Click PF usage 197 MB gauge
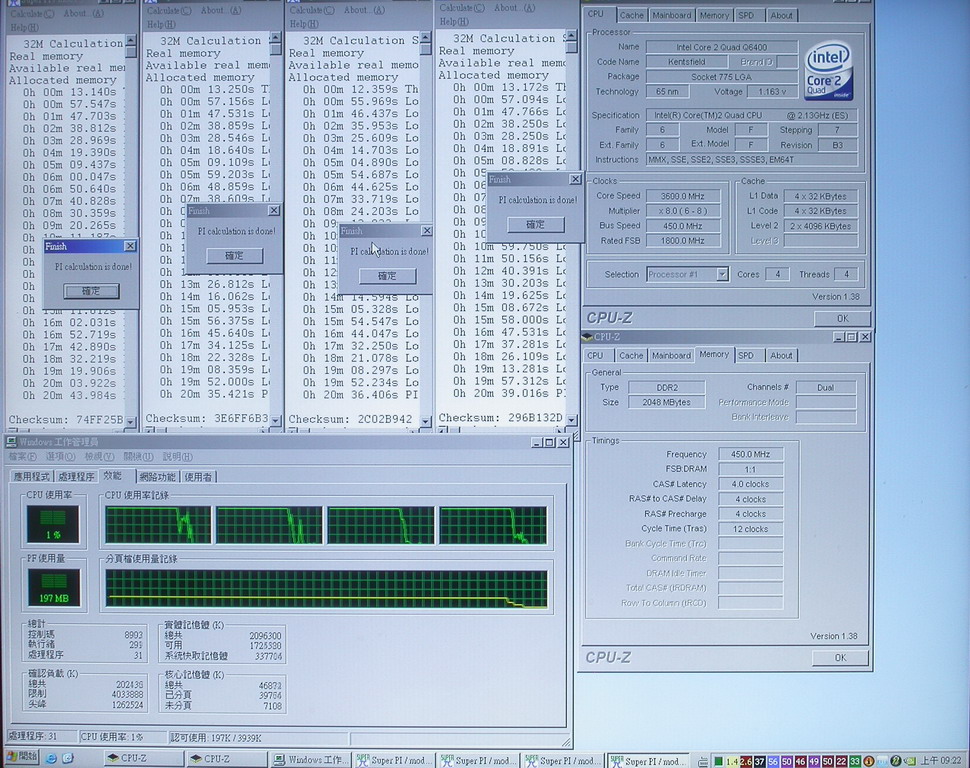This screenshot has width=970, height=768. pos(54,587)
